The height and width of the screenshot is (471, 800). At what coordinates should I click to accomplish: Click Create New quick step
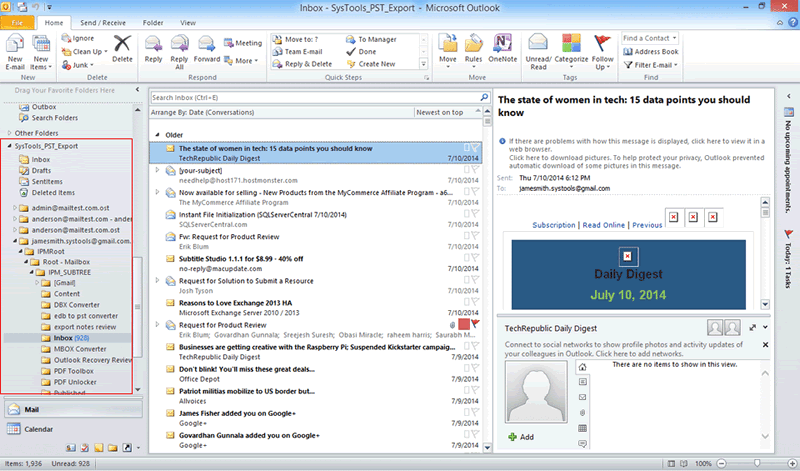(371, 64)
